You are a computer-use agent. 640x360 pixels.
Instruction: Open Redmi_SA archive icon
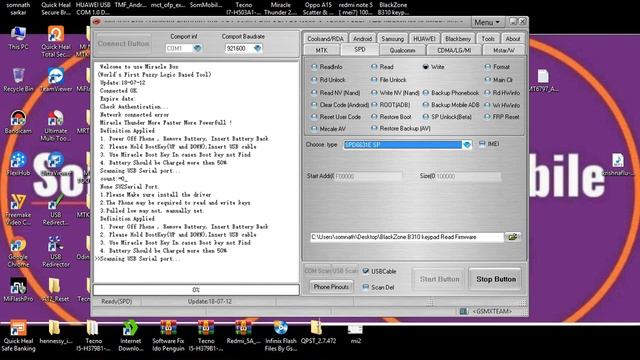(x=243, y=332)
